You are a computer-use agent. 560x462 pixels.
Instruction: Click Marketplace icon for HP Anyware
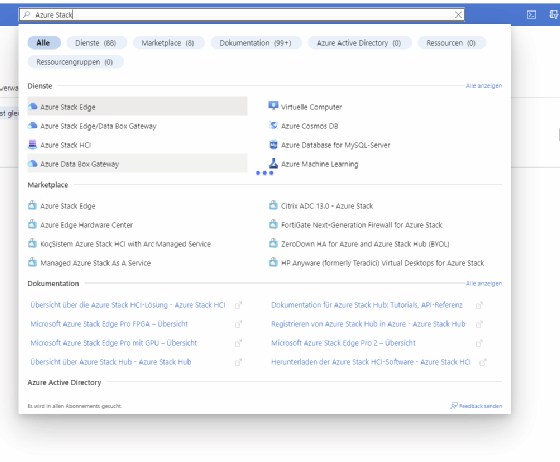pos(273,262)
